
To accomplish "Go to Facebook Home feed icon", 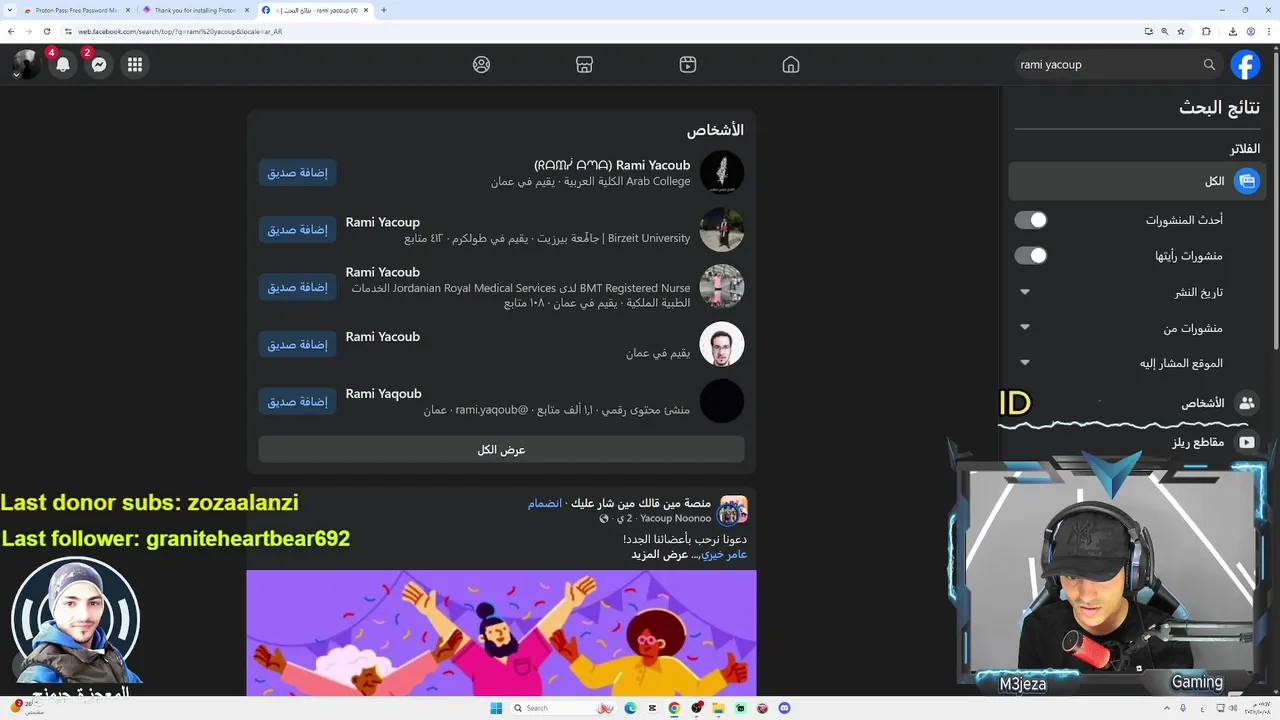I will pos(791,65).
